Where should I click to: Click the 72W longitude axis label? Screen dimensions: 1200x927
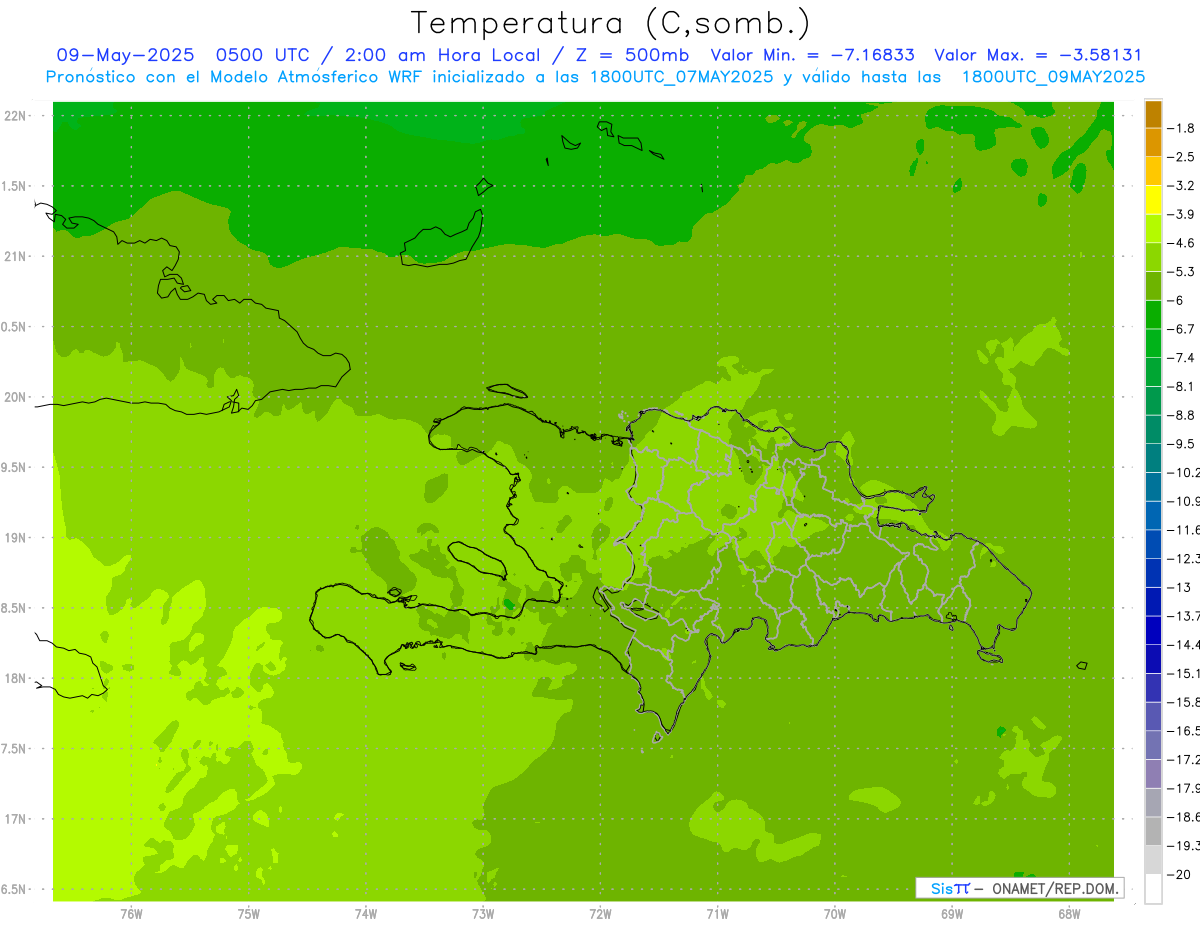(x=601, y=913)
